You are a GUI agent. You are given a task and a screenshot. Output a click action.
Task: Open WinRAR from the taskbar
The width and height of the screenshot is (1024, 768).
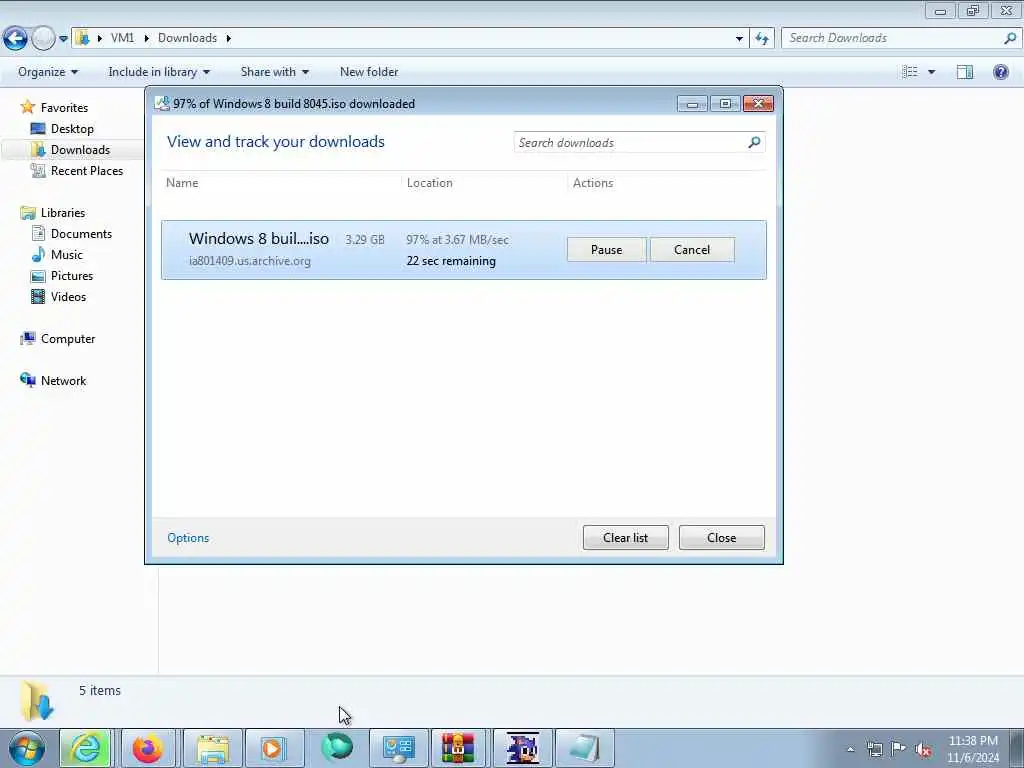coord(458,748)
